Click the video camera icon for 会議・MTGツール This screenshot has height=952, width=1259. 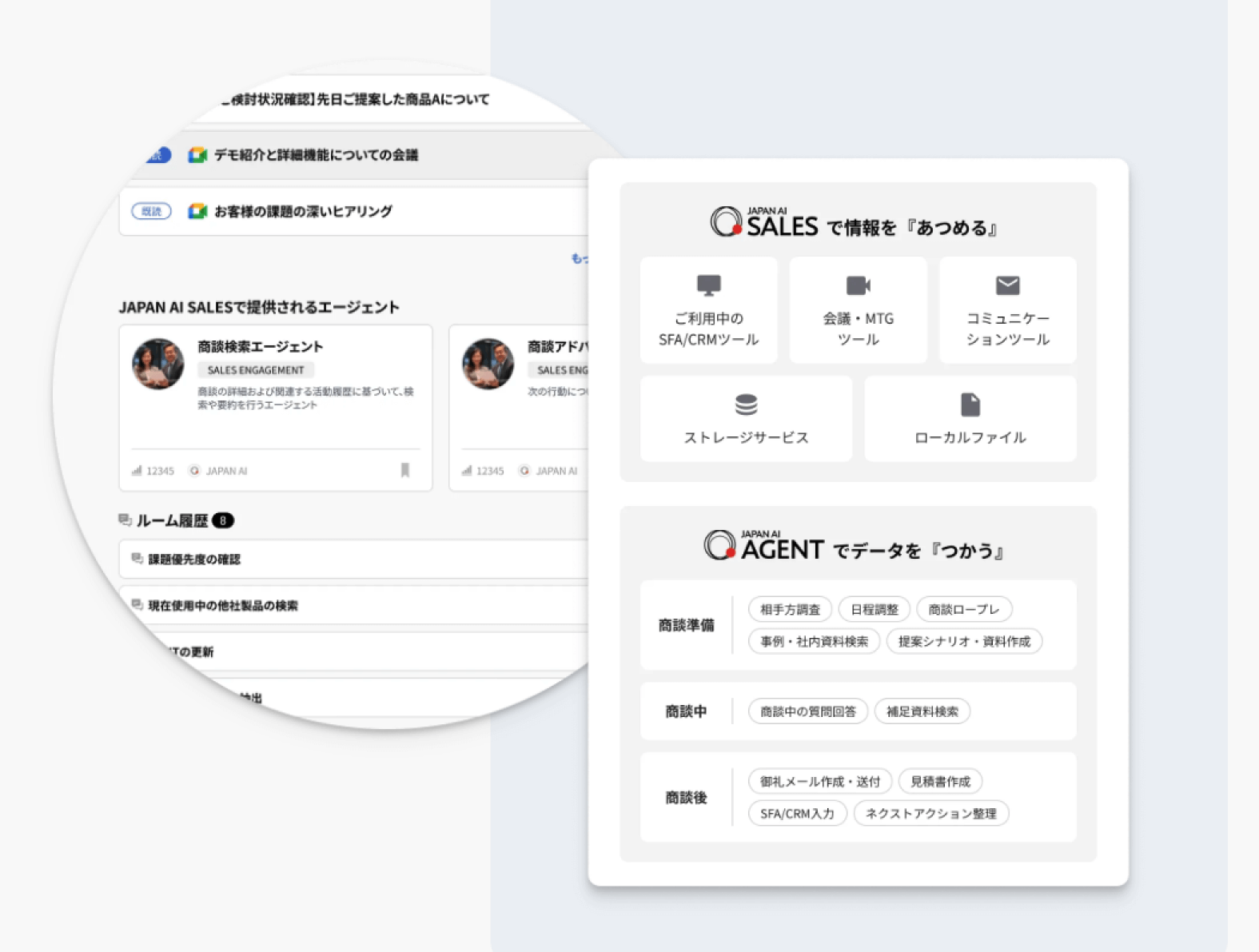pos(858,285)
